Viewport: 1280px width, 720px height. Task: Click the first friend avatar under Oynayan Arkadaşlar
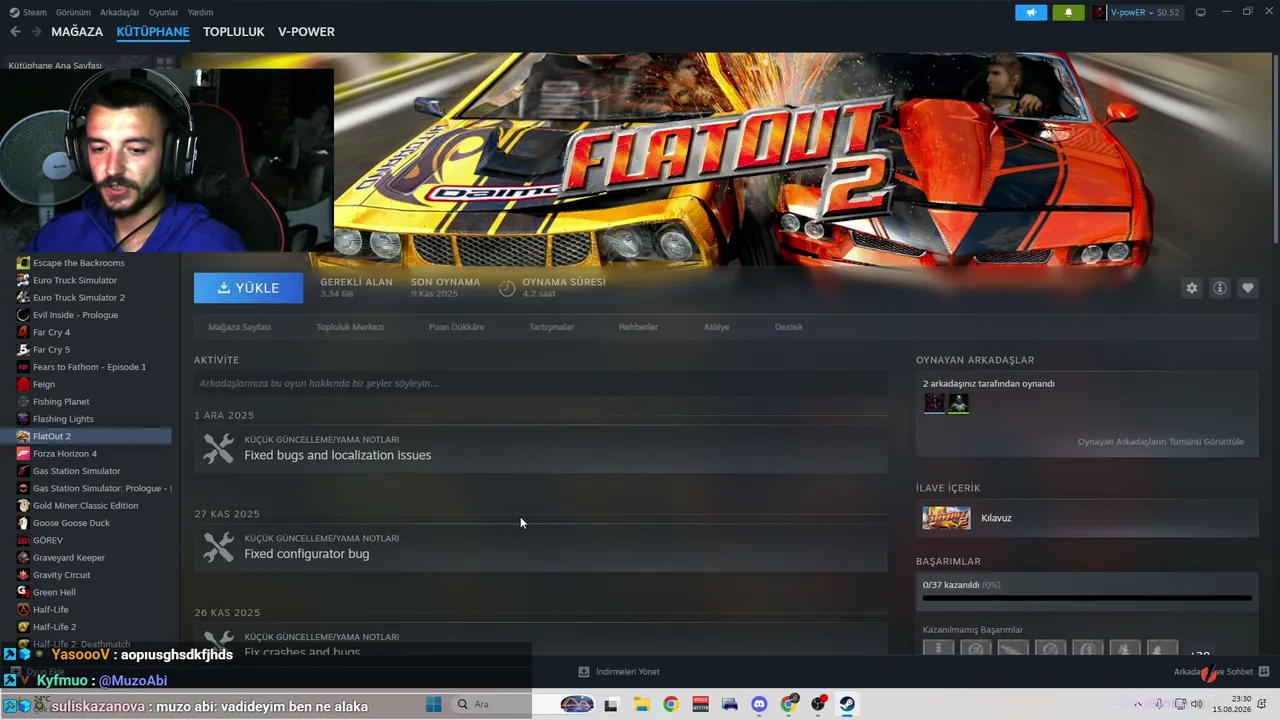[934, 403]
